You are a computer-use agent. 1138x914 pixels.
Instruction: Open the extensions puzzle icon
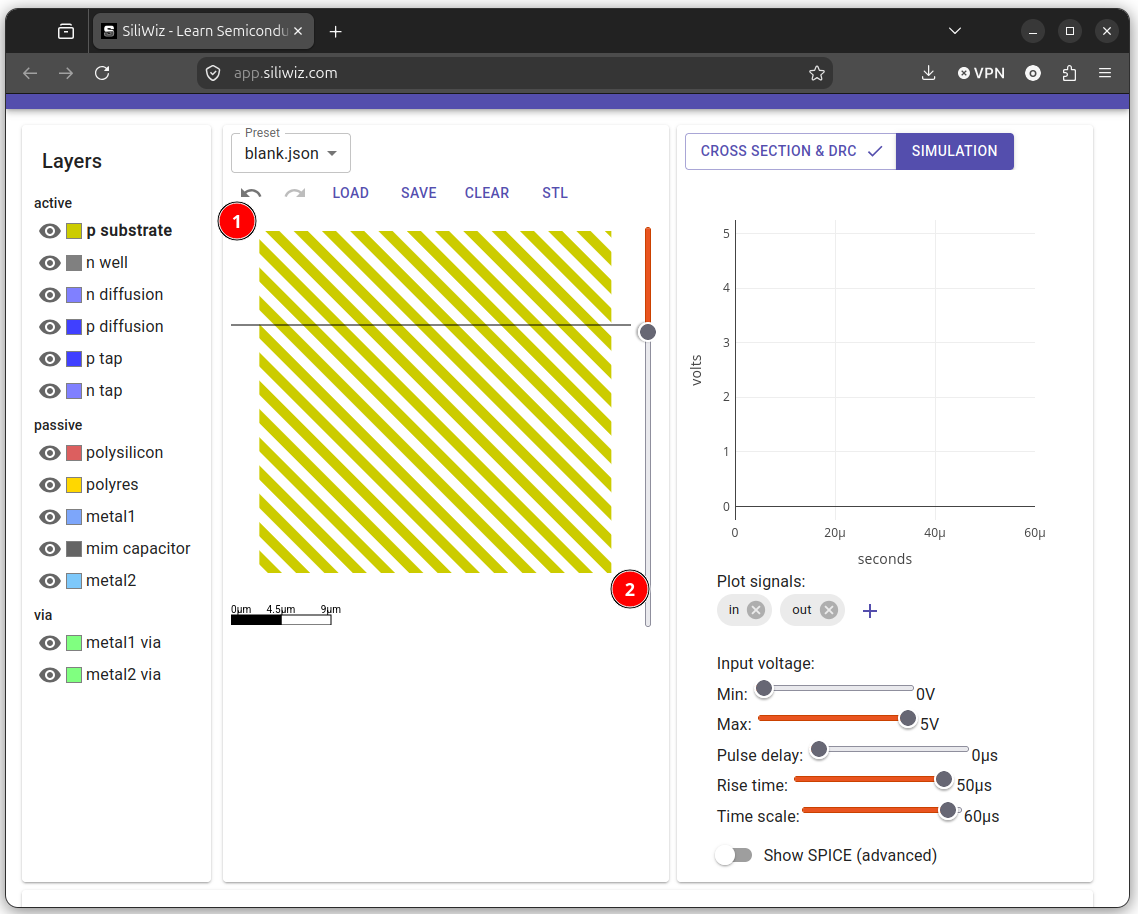[1069, 73]
